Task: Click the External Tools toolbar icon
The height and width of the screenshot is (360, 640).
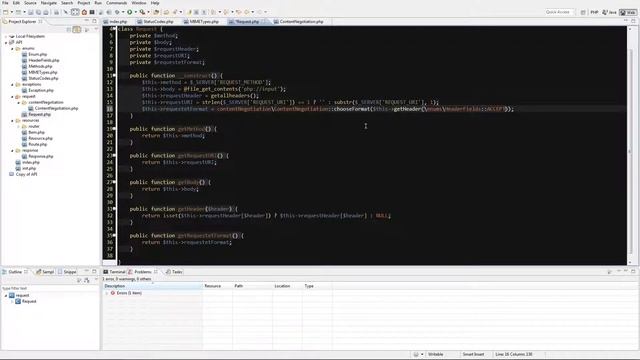Action: [x=142, y=12]
